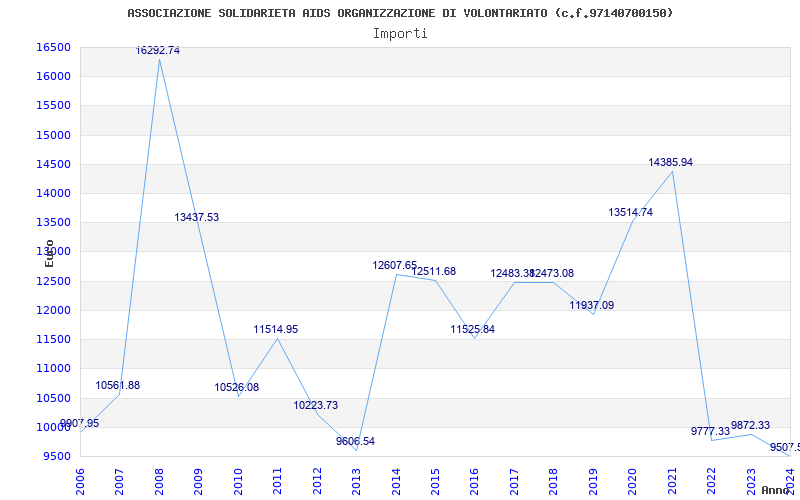
Task: Select the 11525.84 data label
Action: pos(472,330)
